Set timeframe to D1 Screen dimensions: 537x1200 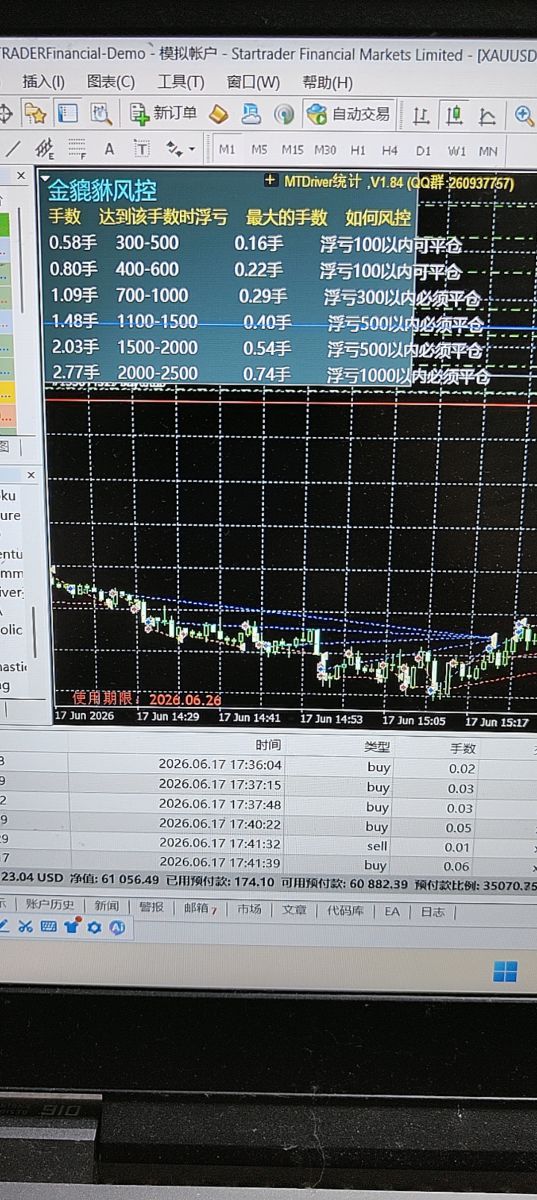click(423, 151)
